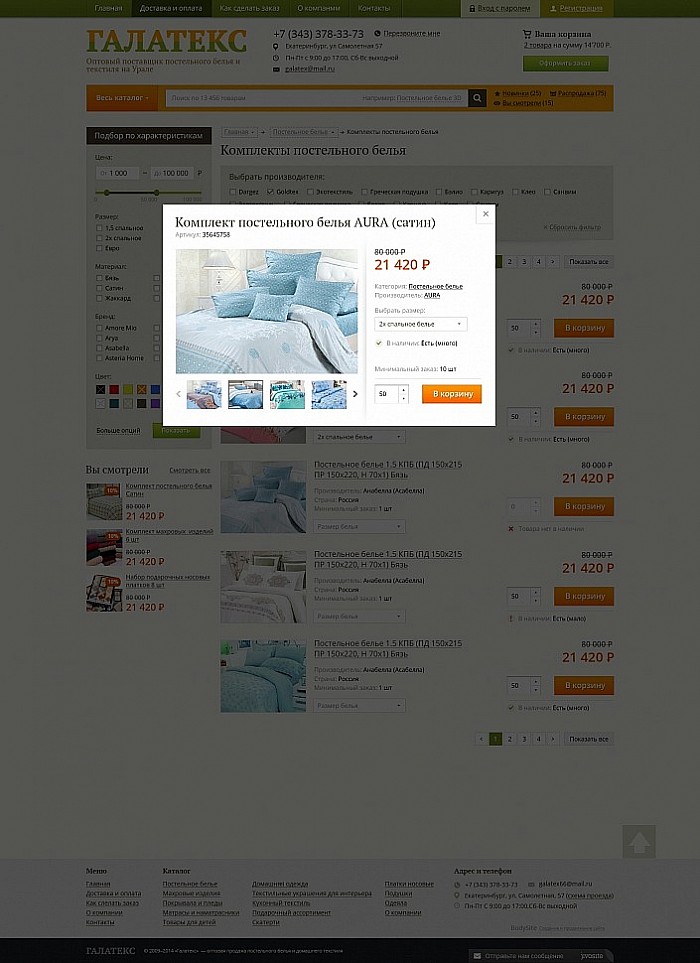Click the search magnifier icon
The width and height of the screenshot is (700, 963).
tap(477, 98)
